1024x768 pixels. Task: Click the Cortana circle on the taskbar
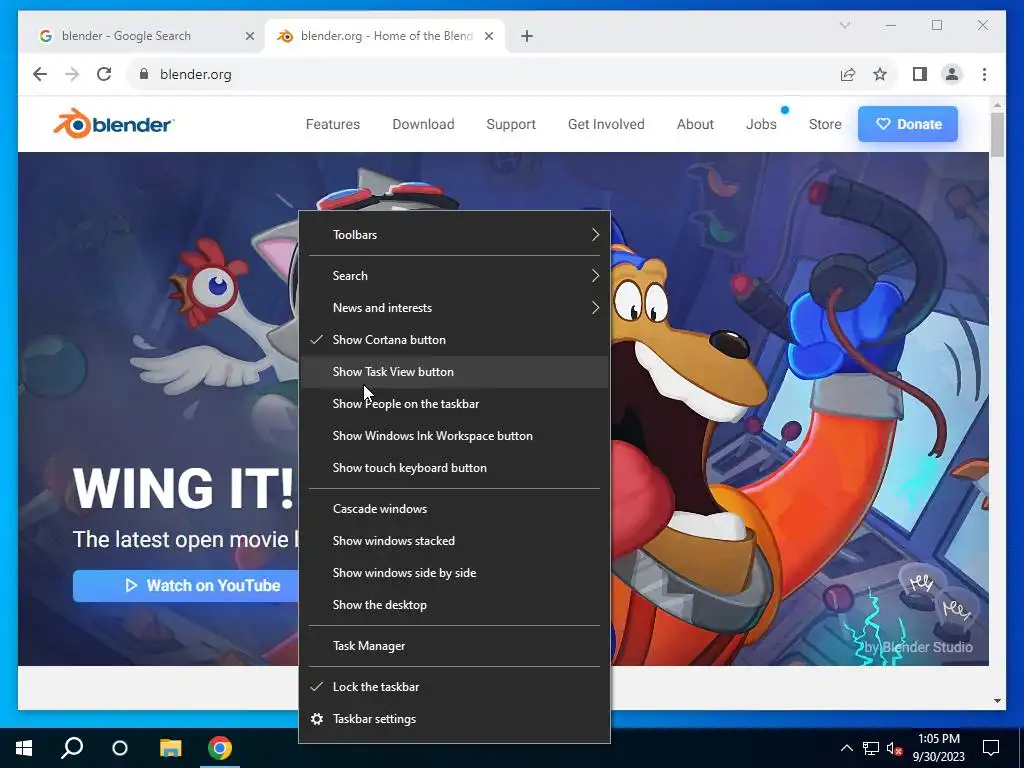click(120, 748)
